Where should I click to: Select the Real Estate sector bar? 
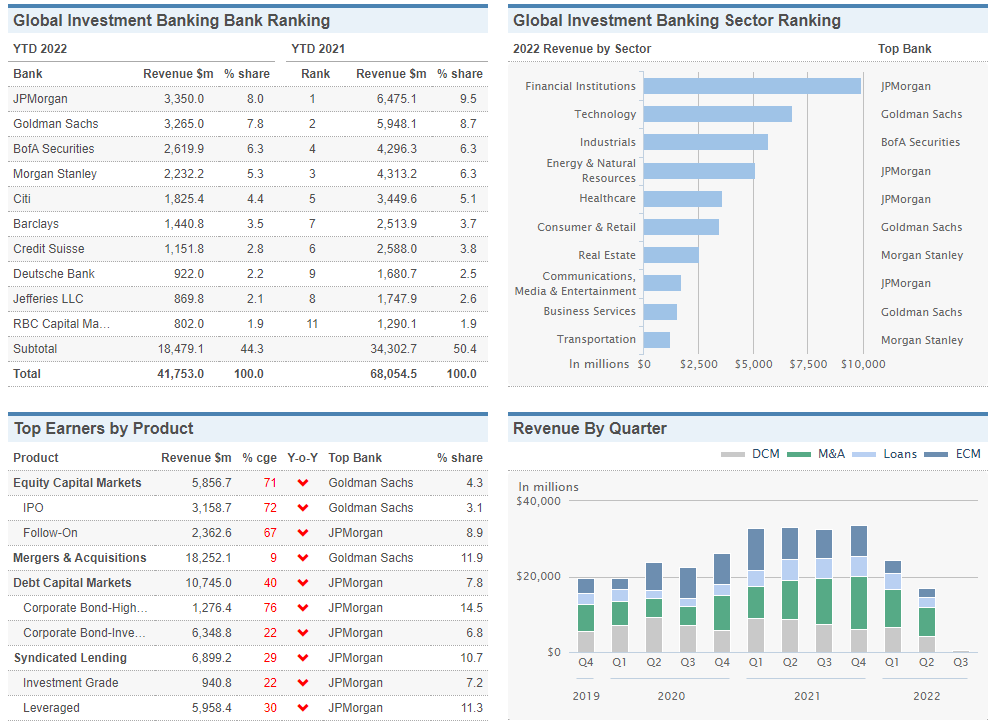point(671,255)
